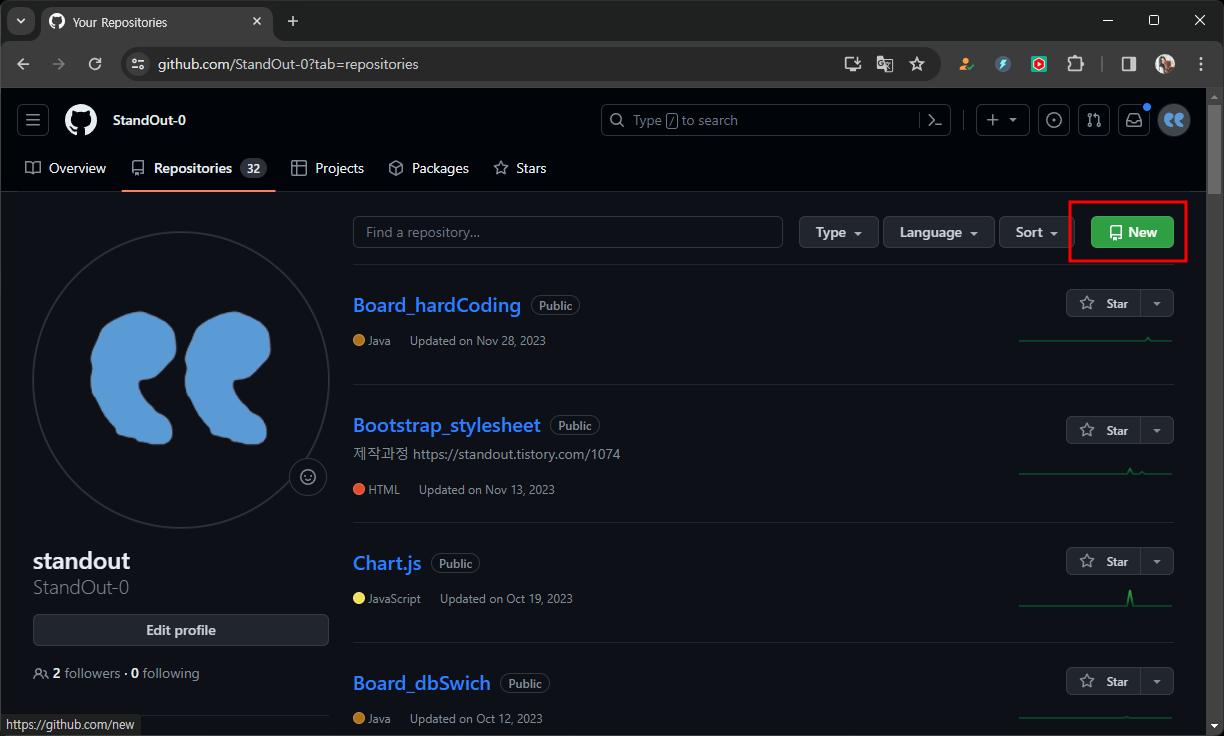Click the lightning bolt extension icon
The image size is (1224, 736).
[x=1003, y=64]
